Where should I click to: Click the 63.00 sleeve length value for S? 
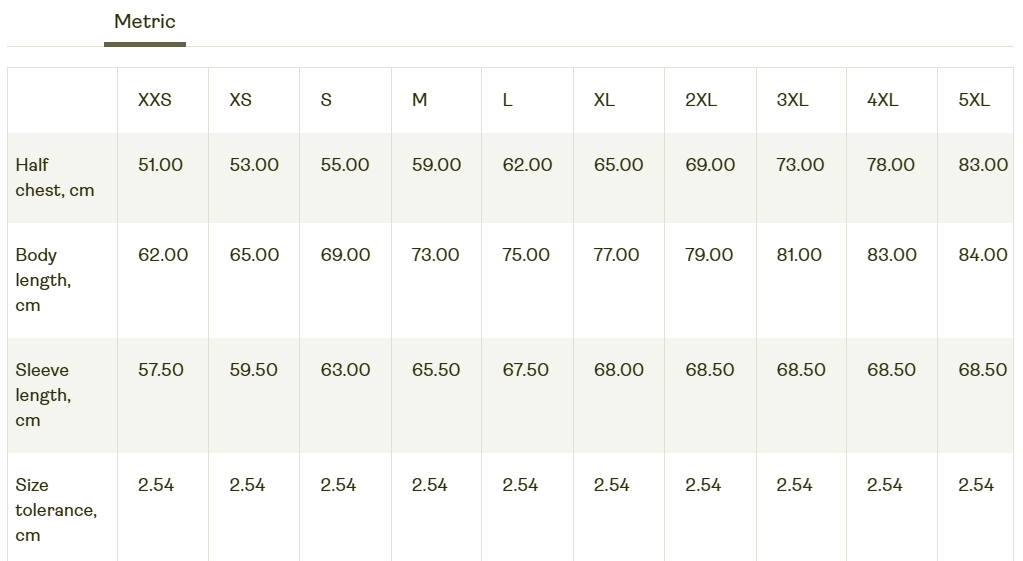pos(345,370)
